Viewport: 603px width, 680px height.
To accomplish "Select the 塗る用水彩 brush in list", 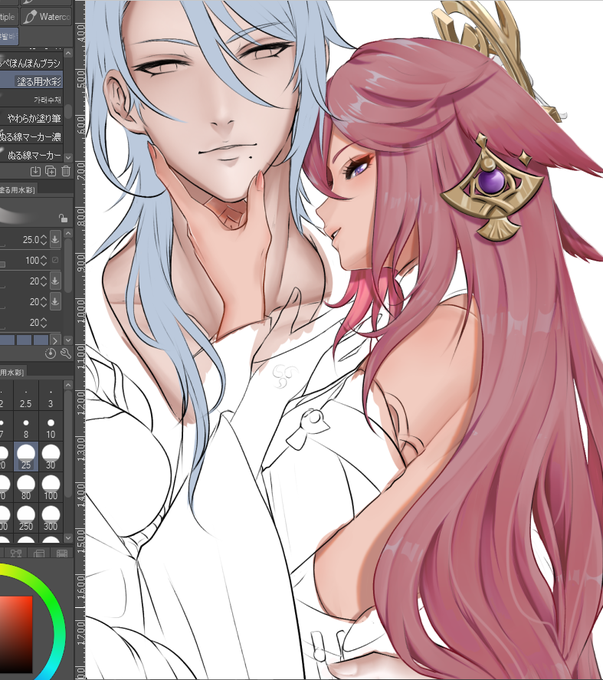I will 32,81.
